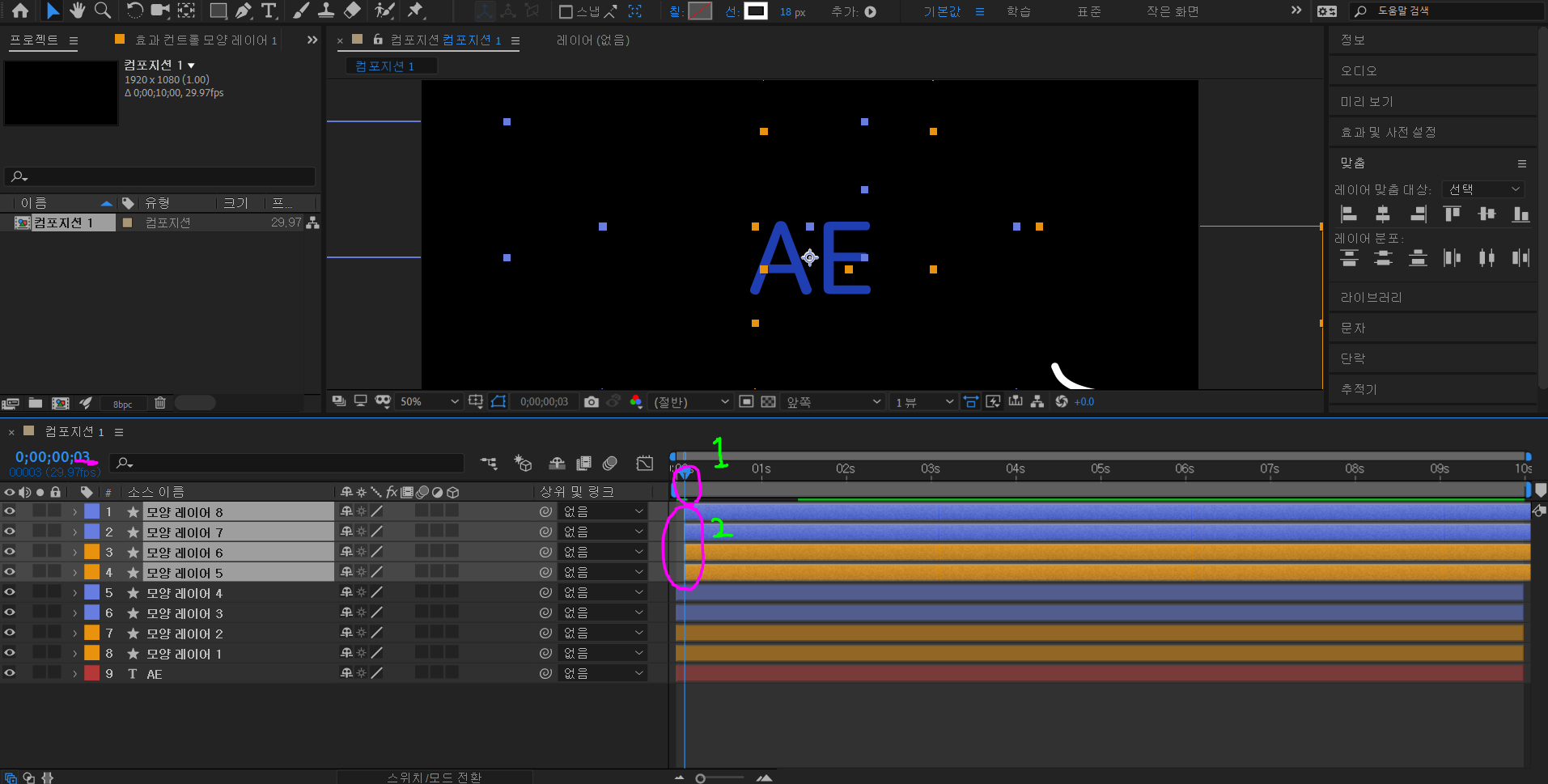Open the 레이어 맞춤 대상 선택 dropdown

point(1483,189)
